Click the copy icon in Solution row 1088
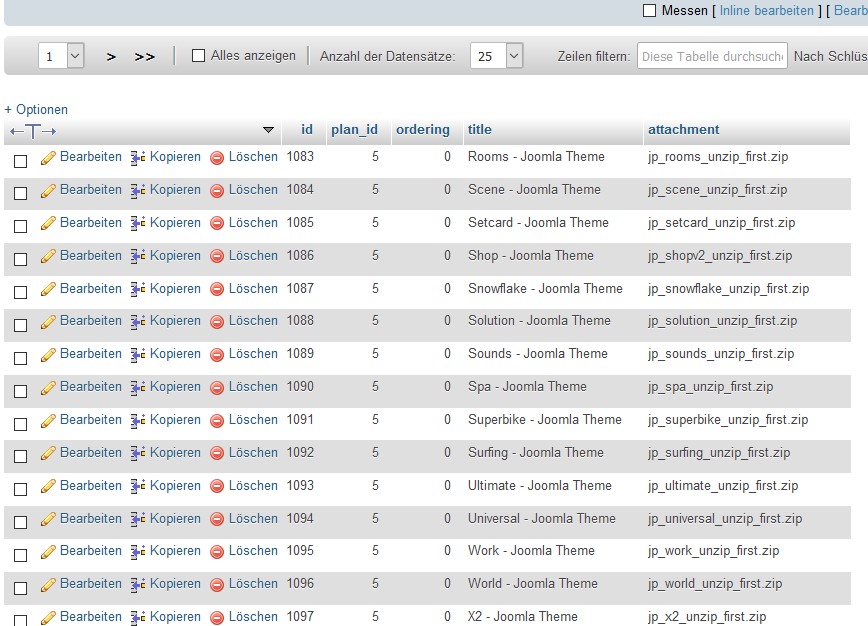 [138, 322]
